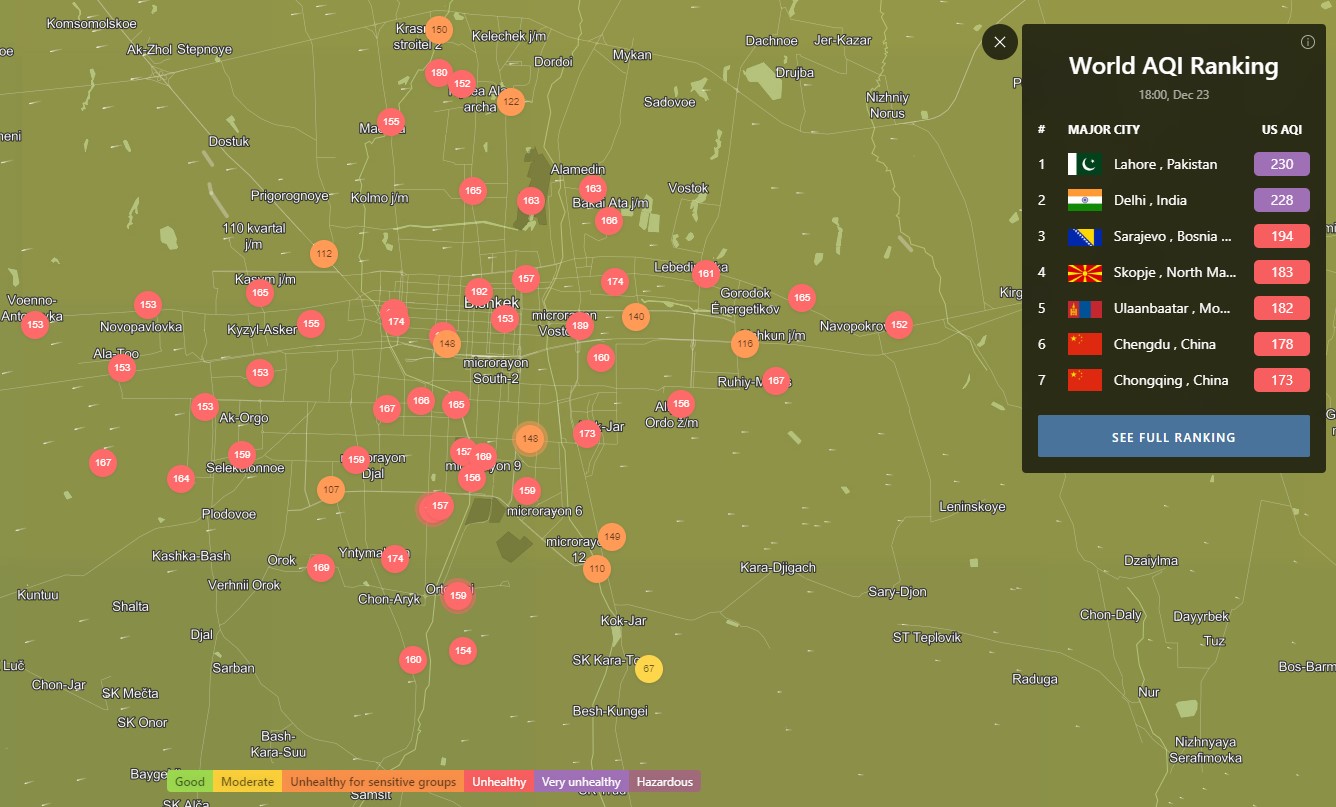Select Unhealthy for sensitive groups legend
The image size is (1336, 807).
point(373,782)
